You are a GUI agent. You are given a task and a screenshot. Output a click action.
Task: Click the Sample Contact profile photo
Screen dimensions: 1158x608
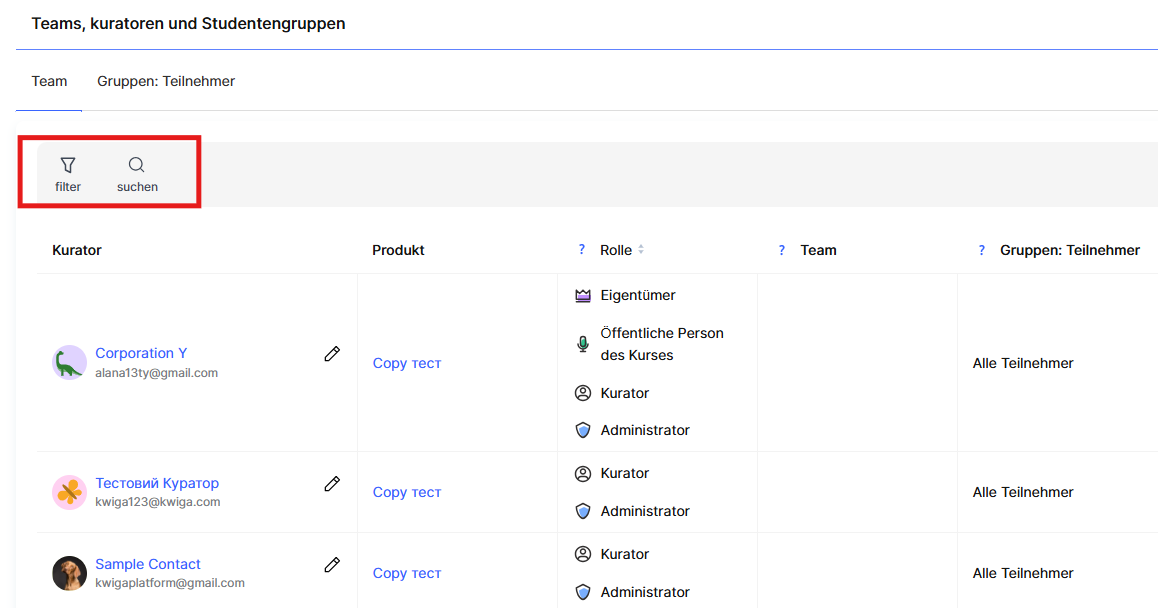tap(69, 573)
